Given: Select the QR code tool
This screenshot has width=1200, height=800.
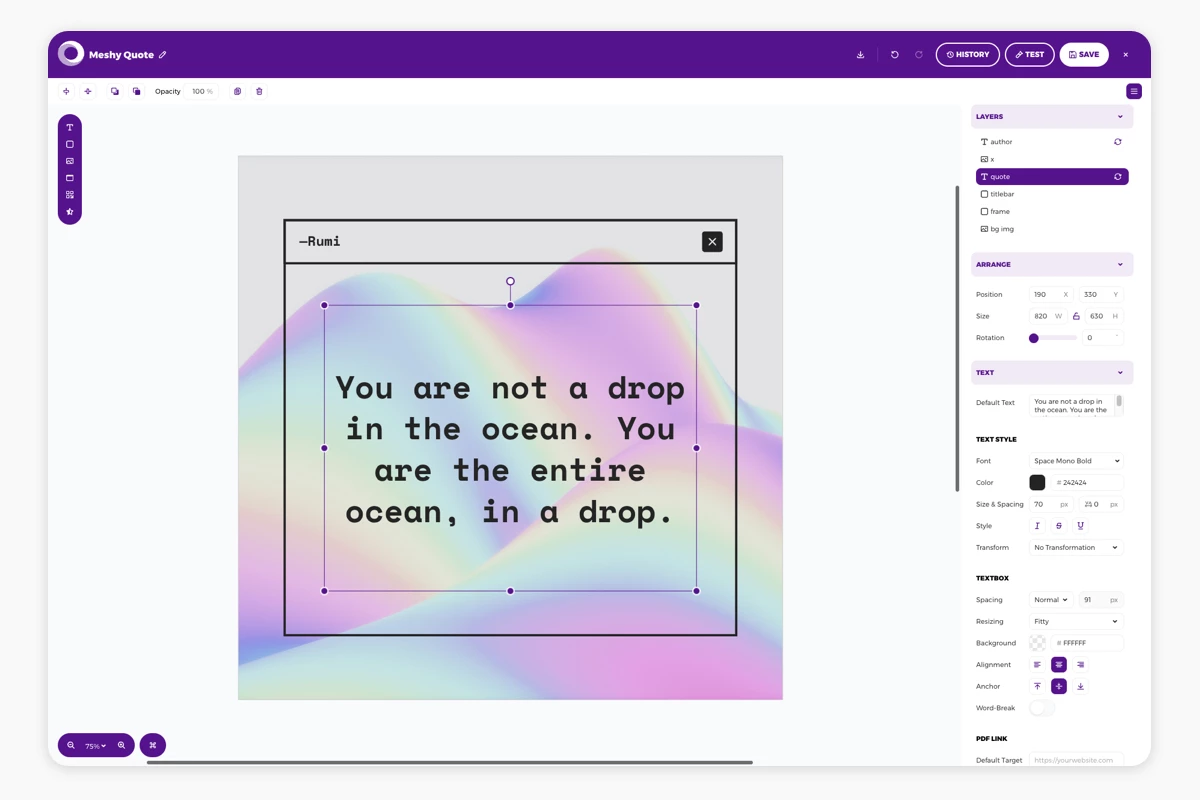Looking at the screenshot, I should point(70,195).
